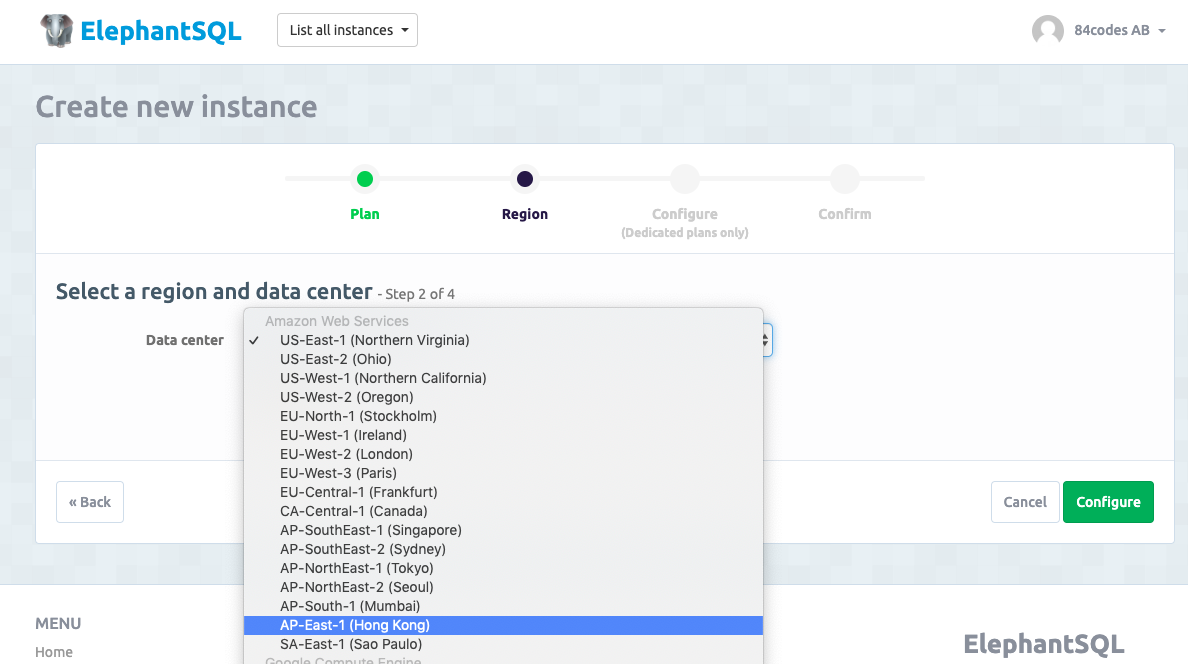Click the Cancel button
Image resolution: width=1188 pixels, height=664 pixels.
tap(1024, 502)
